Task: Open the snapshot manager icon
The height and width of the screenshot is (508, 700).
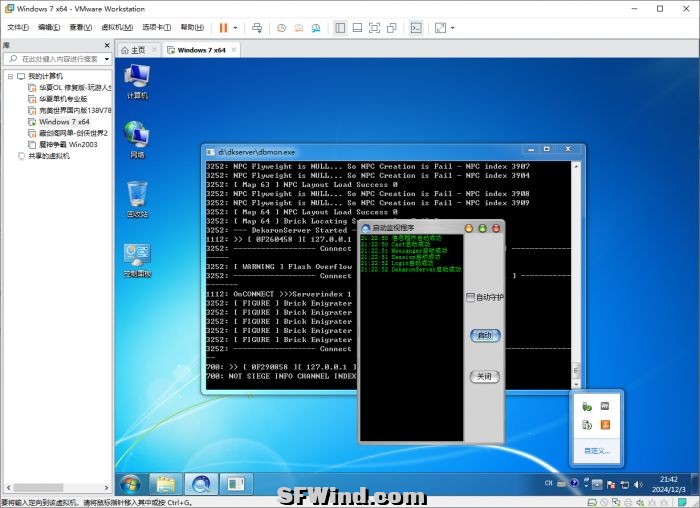Action: 316,28
